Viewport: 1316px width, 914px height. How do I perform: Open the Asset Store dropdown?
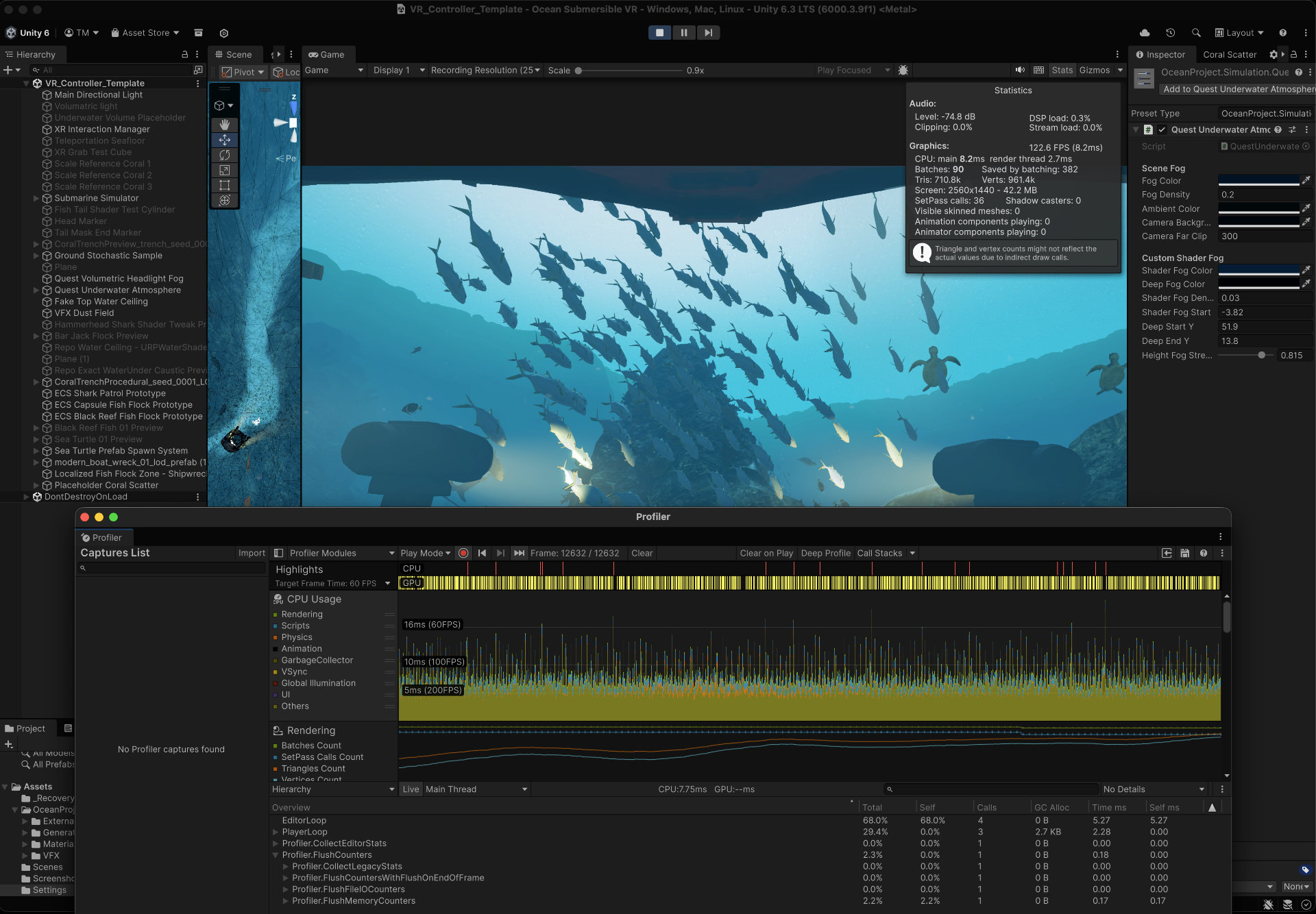pos(145,32)
